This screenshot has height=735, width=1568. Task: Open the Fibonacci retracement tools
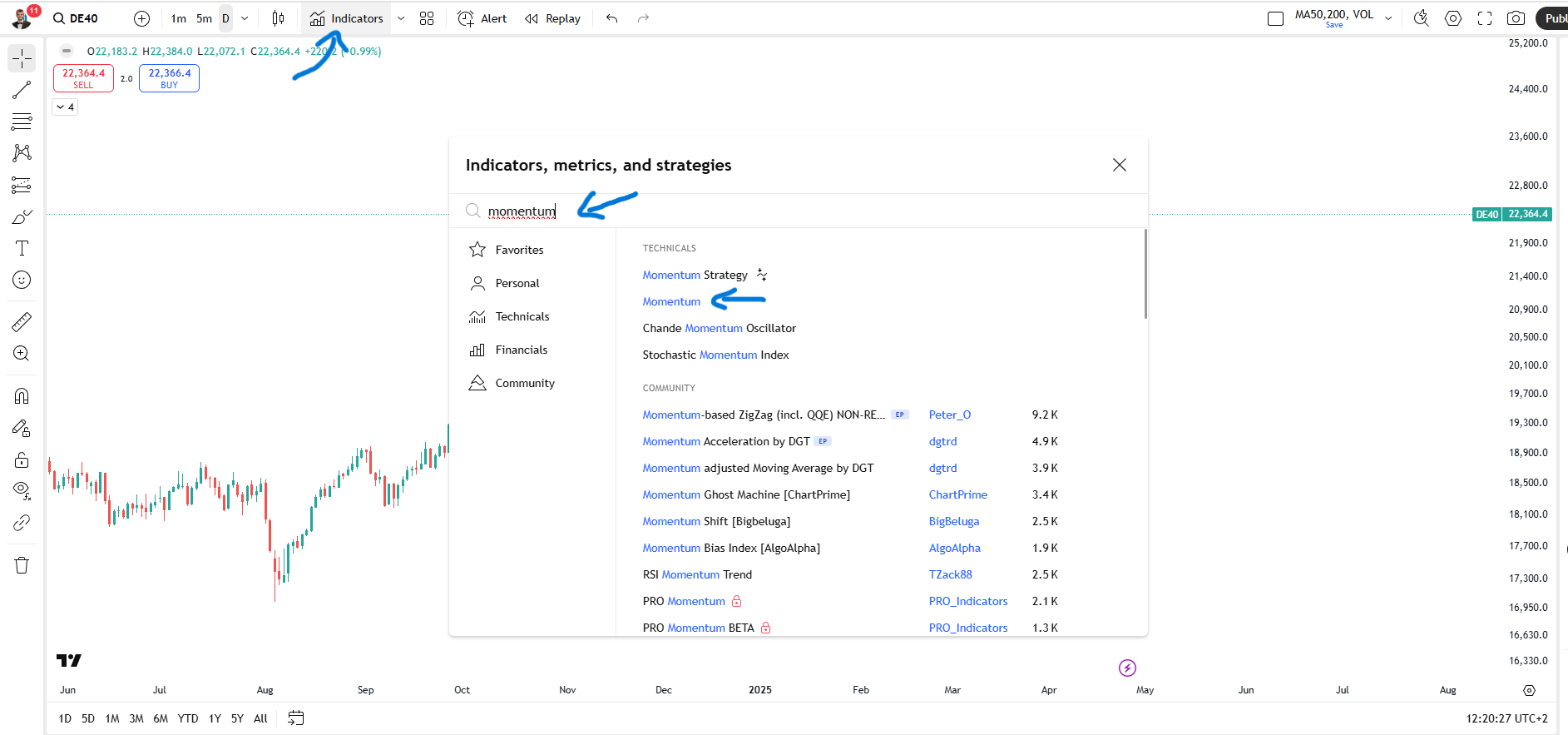[22, 122]
